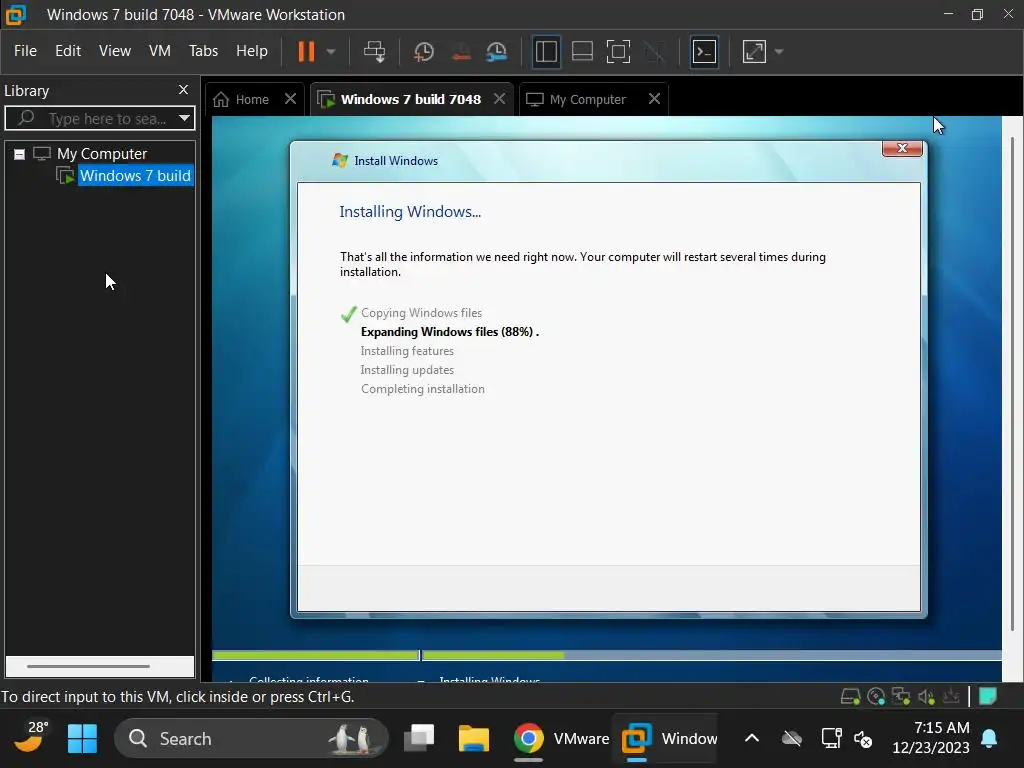
Task: Open the snapshot manager
Action: point(497,52)
